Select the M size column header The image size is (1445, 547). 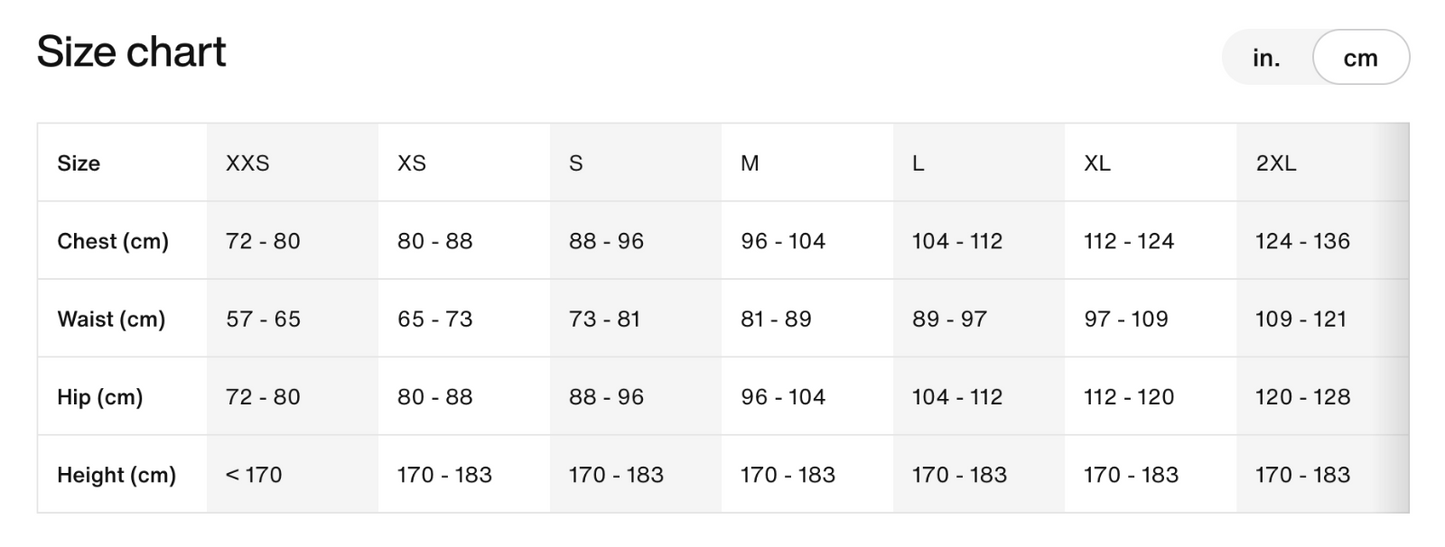click(x=750, y=163)
